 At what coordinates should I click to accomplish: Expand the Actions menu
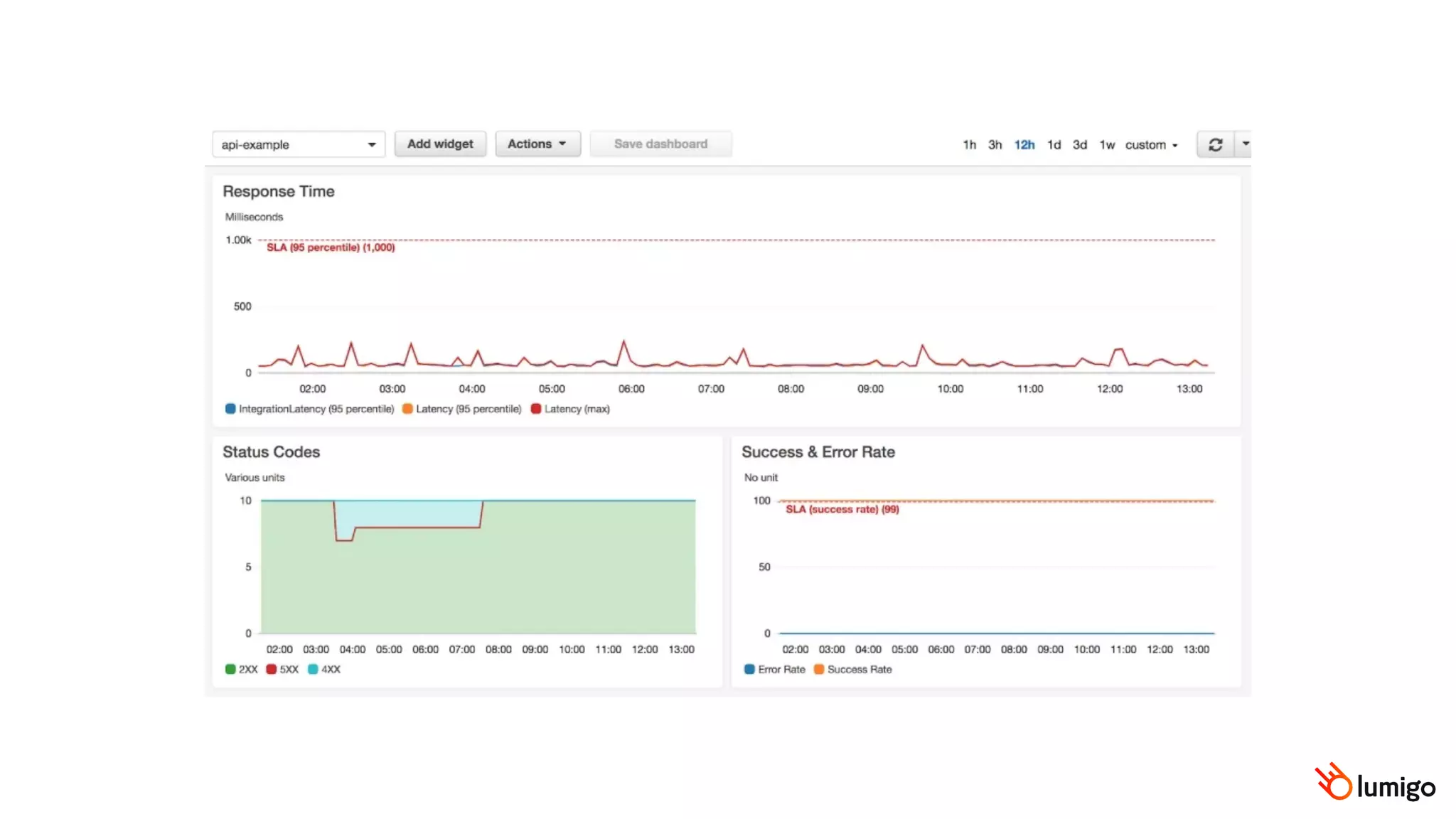pyautogui.click(x=537, y=144)
